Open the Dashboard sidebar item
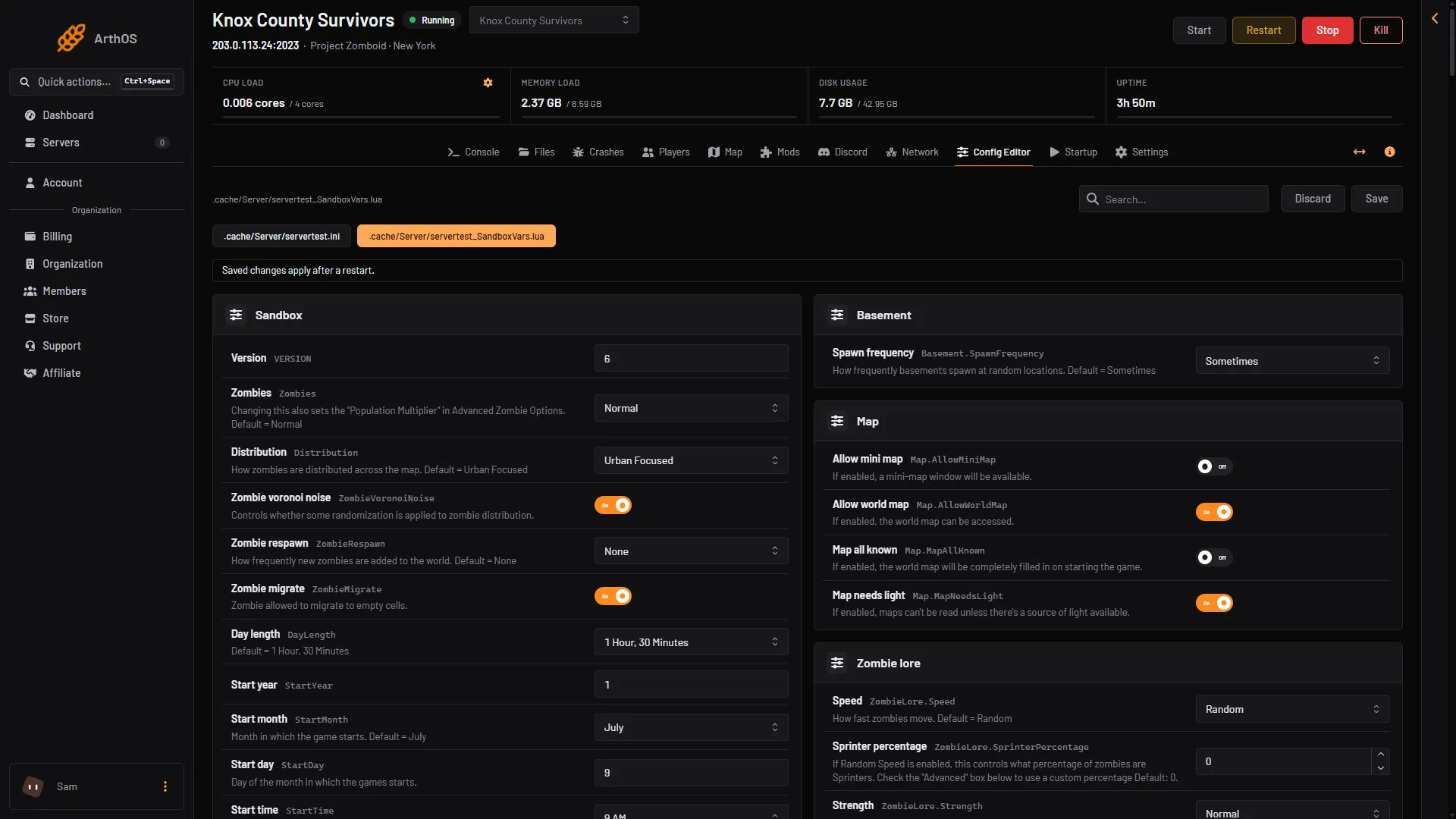 96,115
